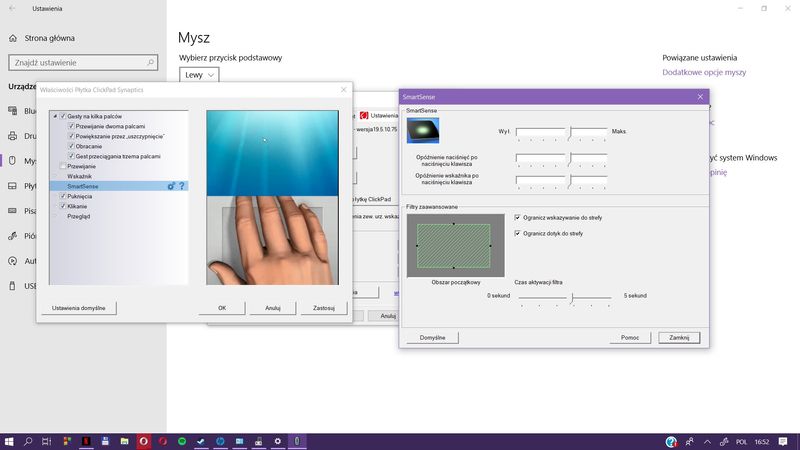The width and height of the screenshot is (800, 450).
Task: Click the POL language indicator
Action: (x=741, y=442)
